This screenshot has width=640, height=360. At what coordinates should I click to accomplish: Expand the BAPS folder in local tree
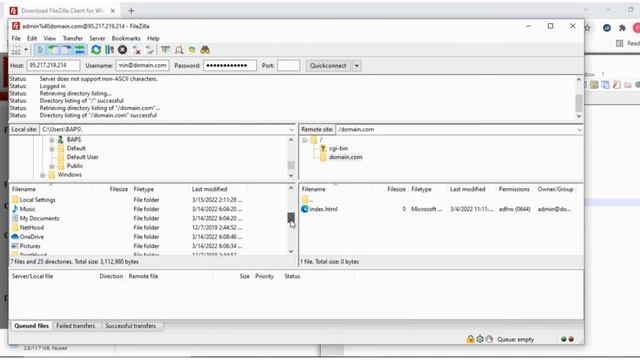tap(51, 140)
